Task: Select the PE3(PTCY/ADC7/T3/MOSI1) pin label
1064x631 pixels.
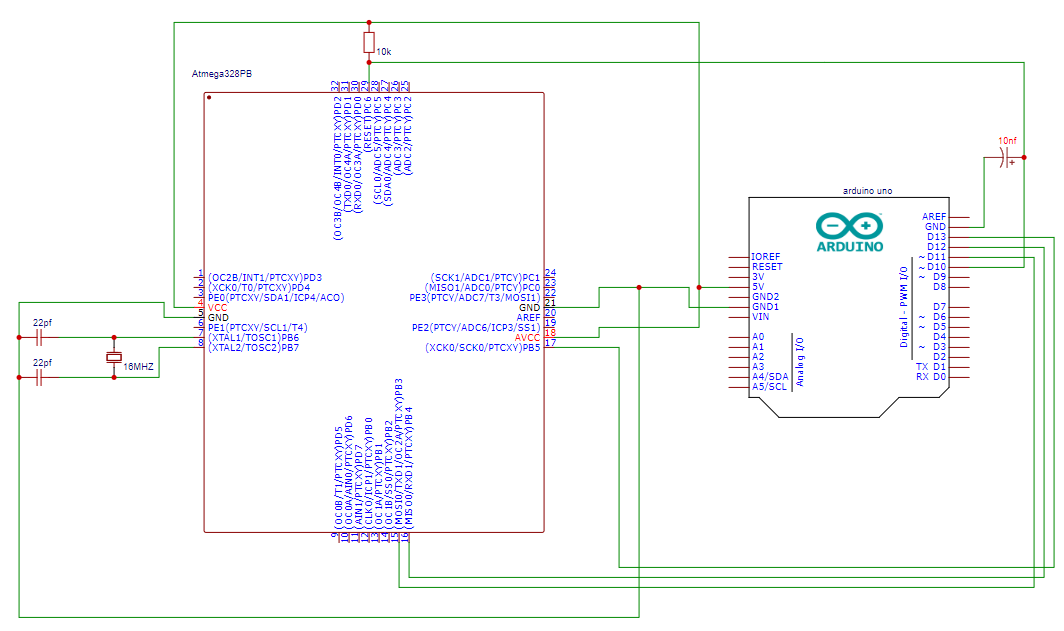Action: click(x=474, y=297)
